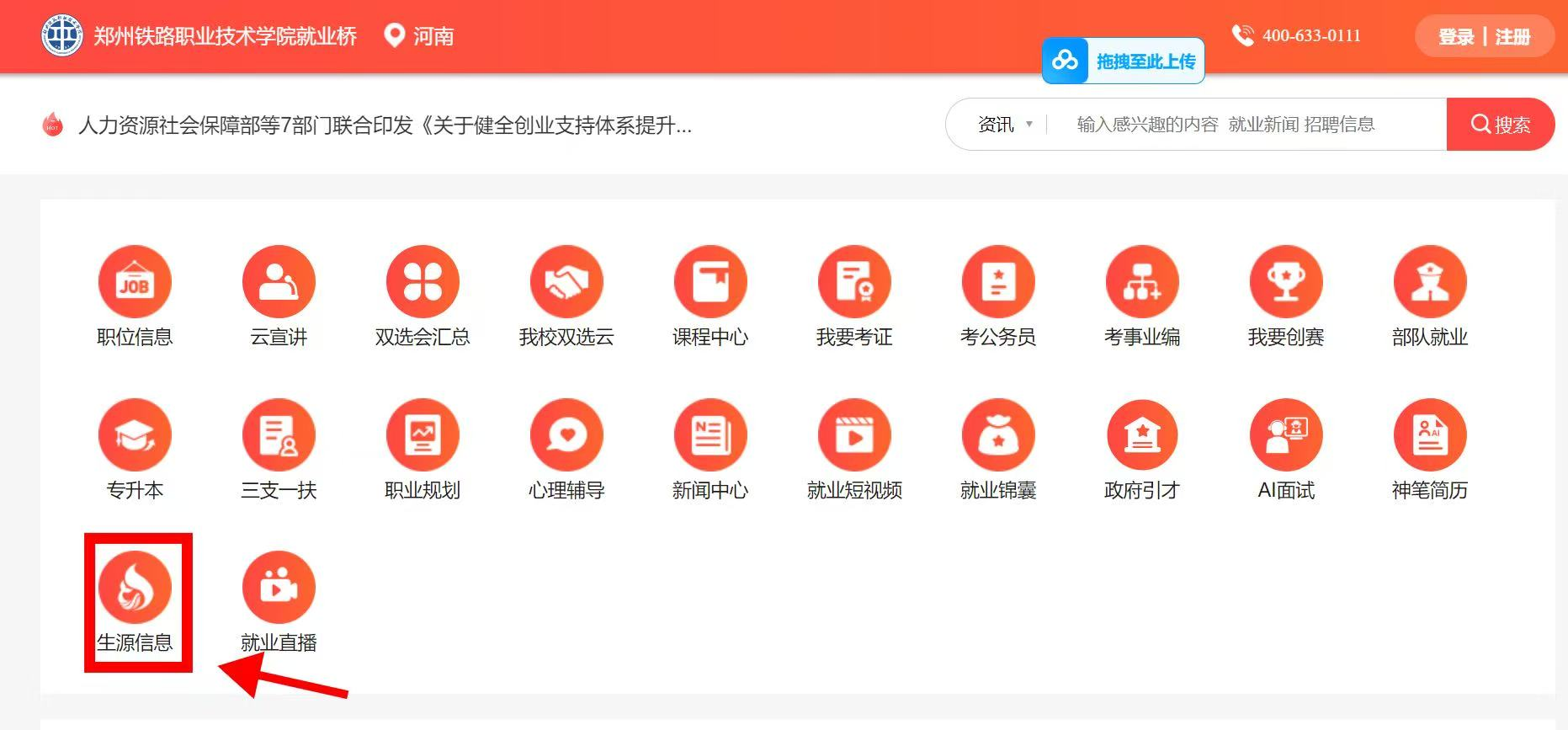The width and height of the screenshot is (1568, 730).
Task: Click the 注册 link
Action: 1512,37
